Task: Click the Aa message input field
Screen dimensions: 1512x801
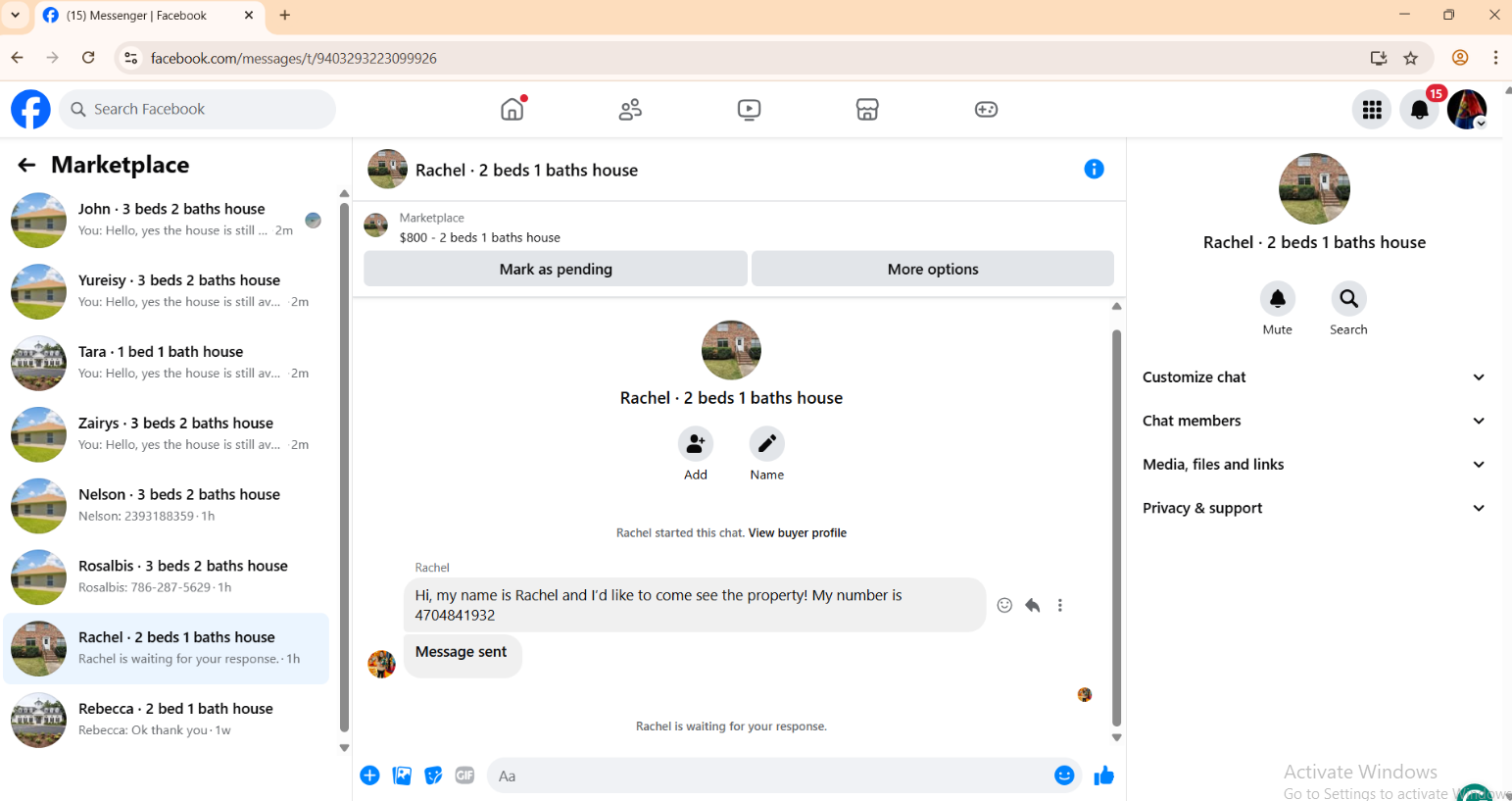Action: (x=769, y=776)
